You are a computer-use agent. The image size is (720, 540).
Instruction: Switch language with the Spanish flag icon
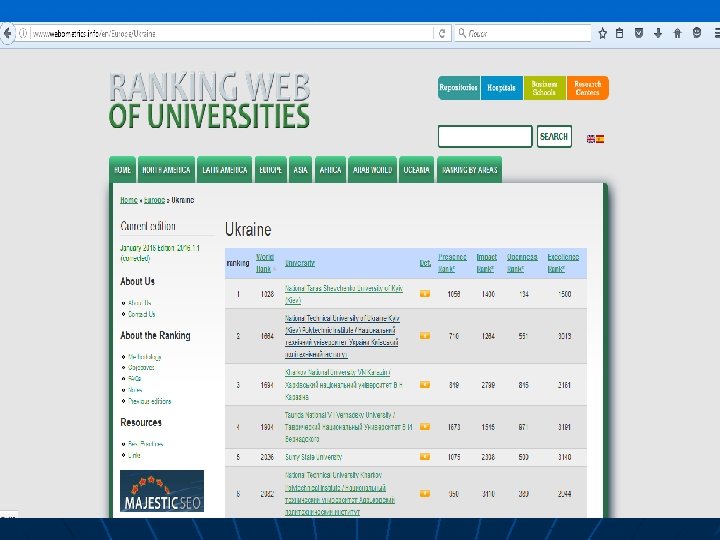point(600,139)
